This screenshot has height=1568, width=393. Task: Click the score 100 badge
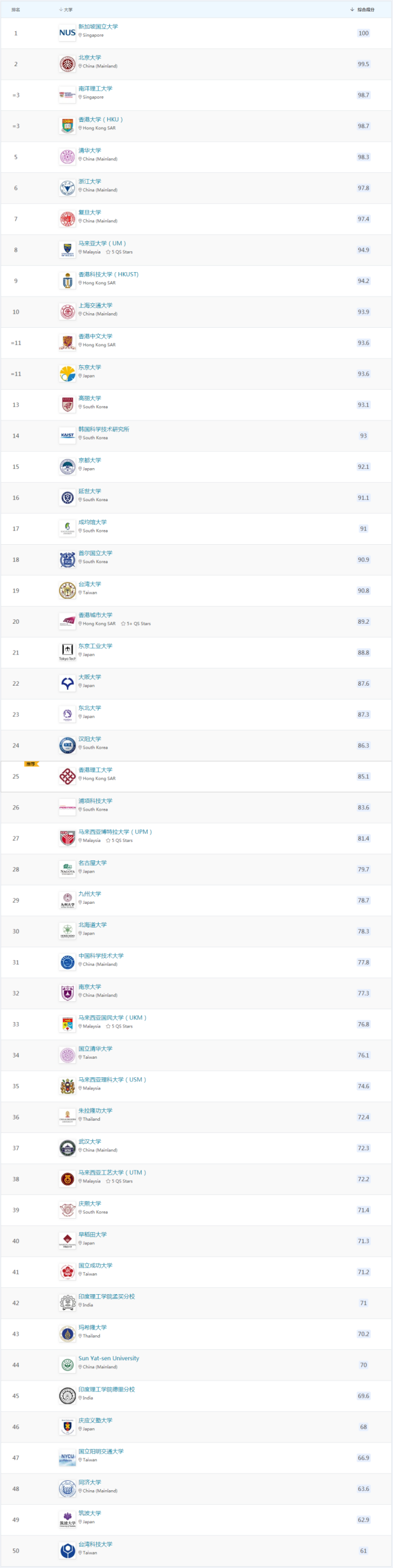click(364, 33)
